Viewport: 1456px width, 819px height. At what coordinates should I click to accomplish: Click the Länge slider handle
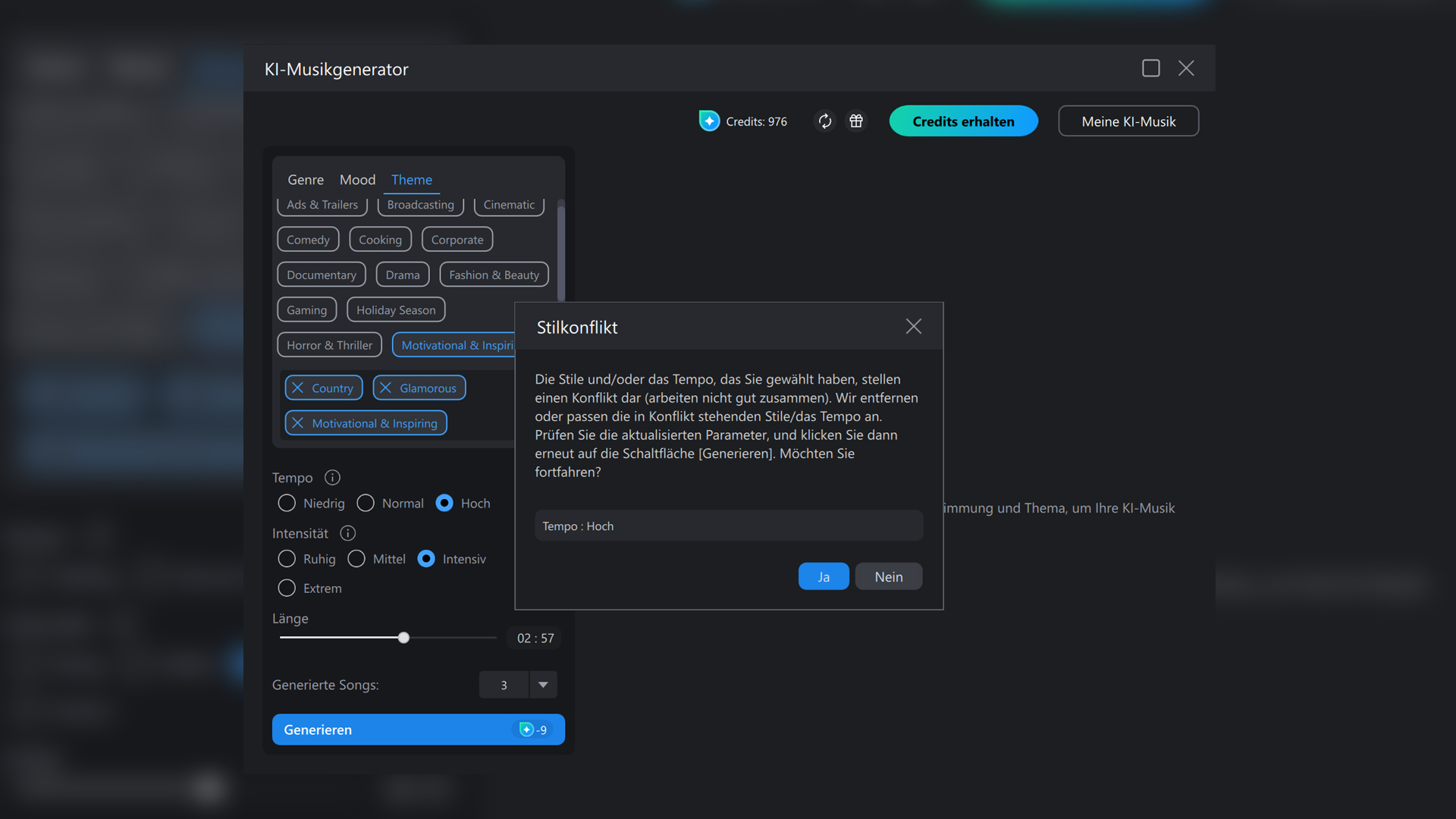404,639
